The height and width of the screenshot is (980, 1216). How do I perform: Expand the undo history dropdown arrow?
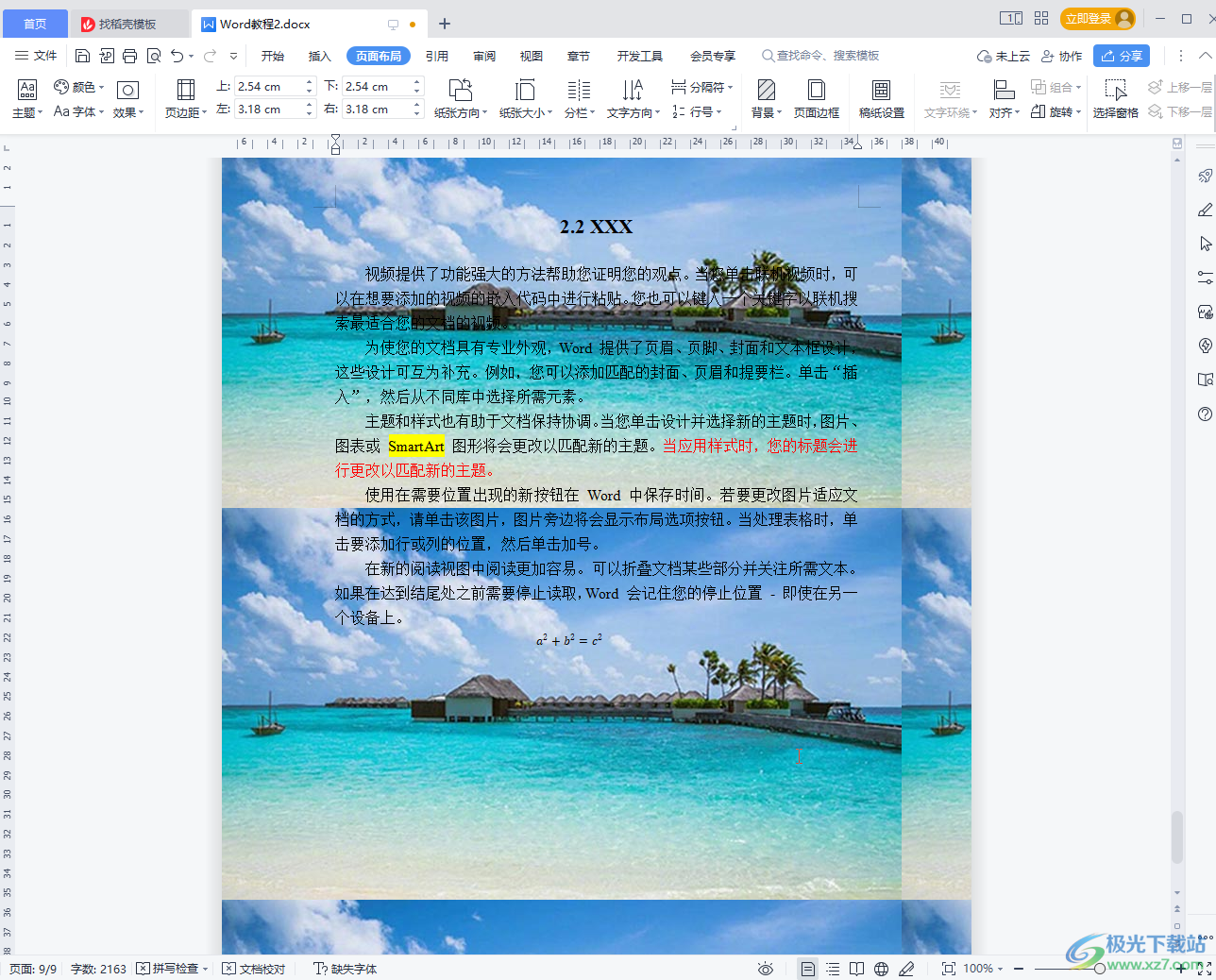click(192, 56)
